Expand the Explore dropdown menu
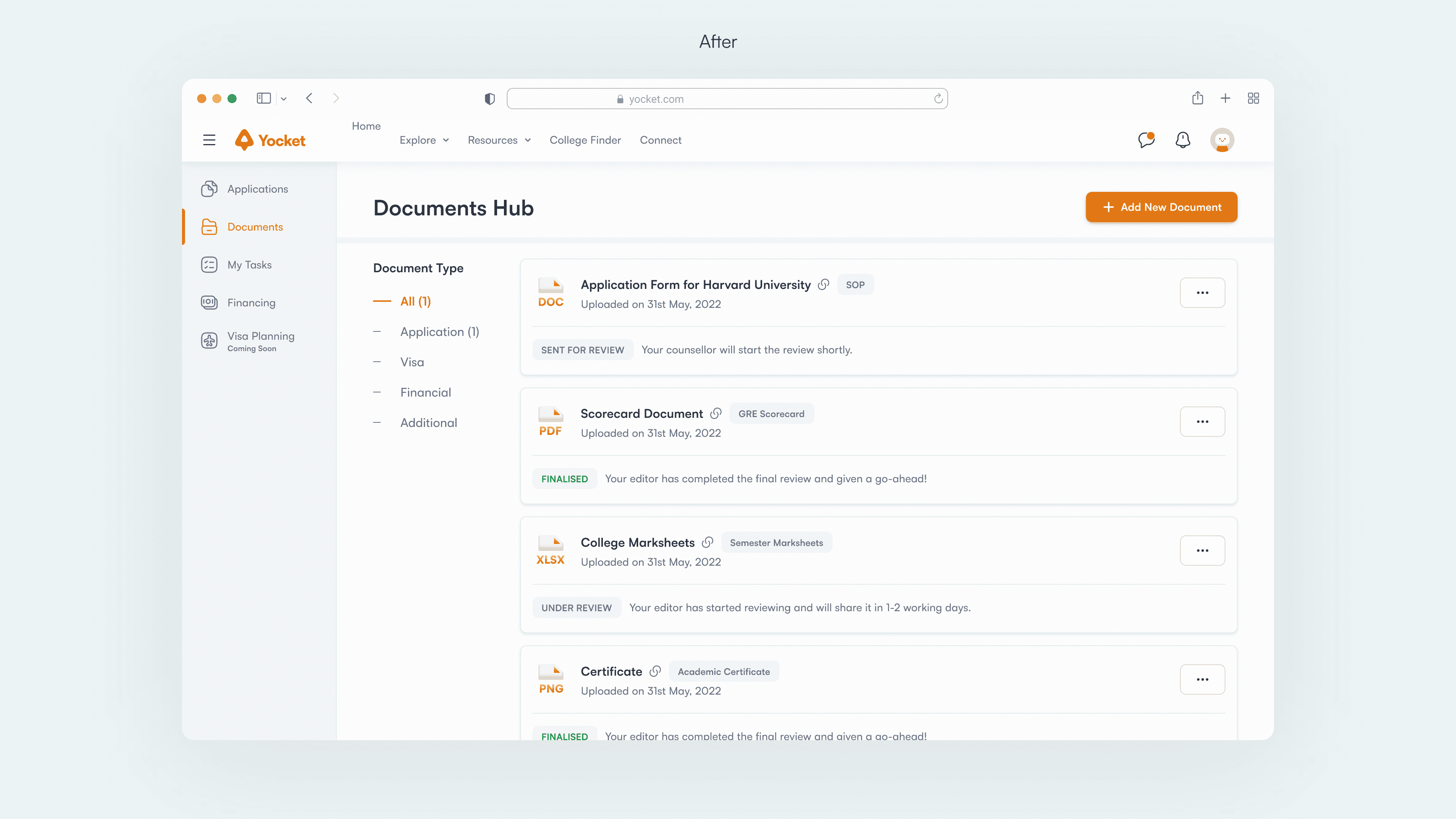Screen dimensions: 1456x819 pyautogui.click(x=424, y=140)
